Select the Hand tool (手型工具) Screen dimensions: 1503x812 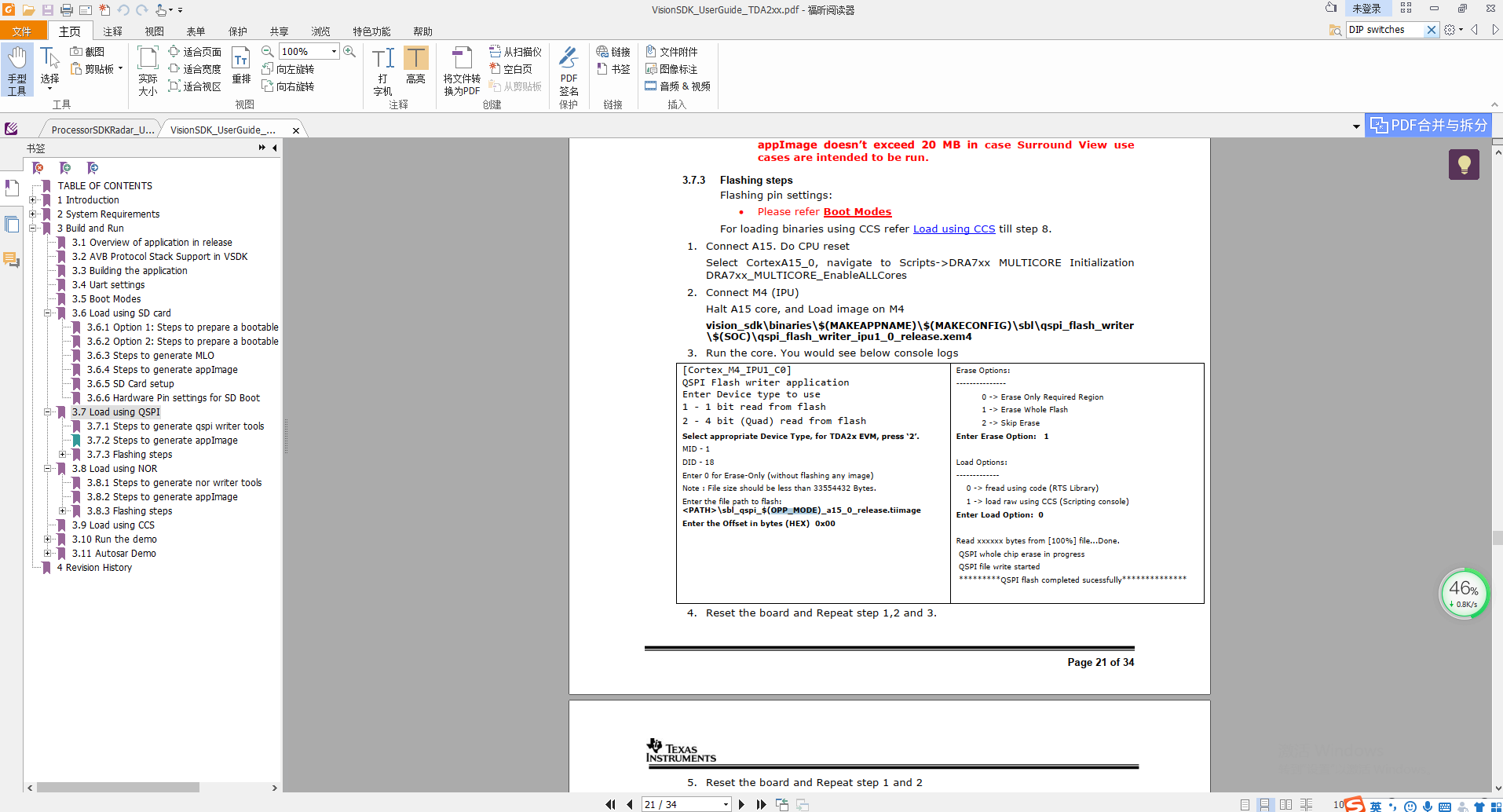[17, 71]
